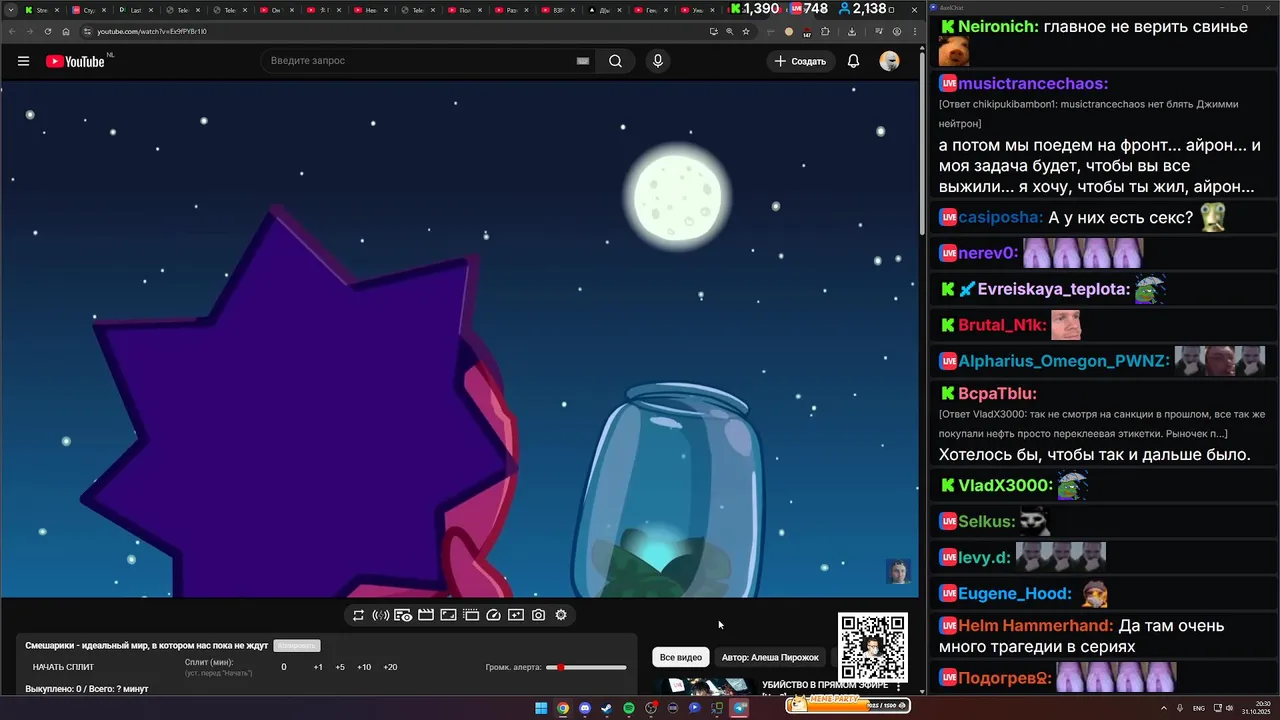Click the browser home button
Screen dimensions: 1280x720
[66, 31]
